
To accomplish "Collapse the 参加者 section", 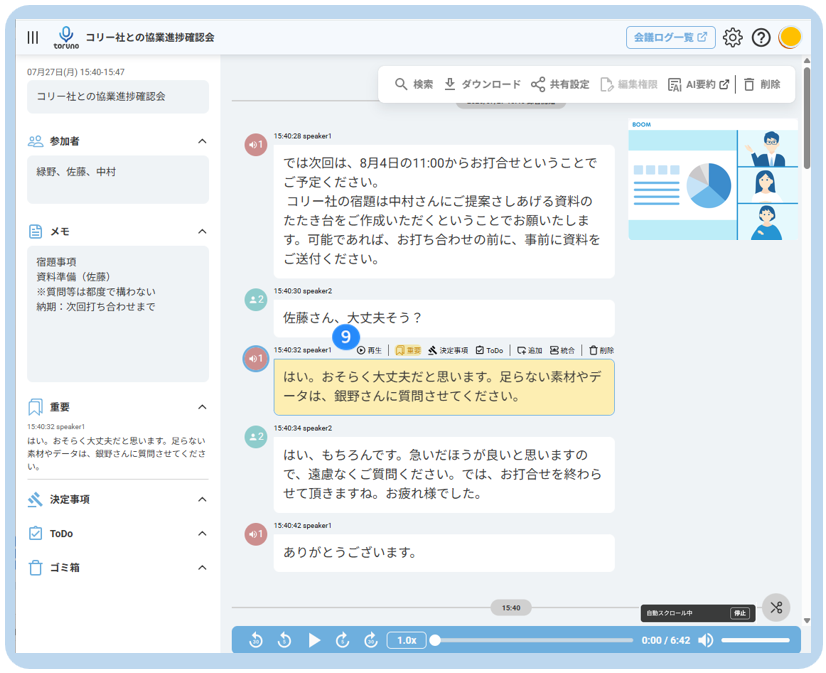I will (x=202, y=141).
